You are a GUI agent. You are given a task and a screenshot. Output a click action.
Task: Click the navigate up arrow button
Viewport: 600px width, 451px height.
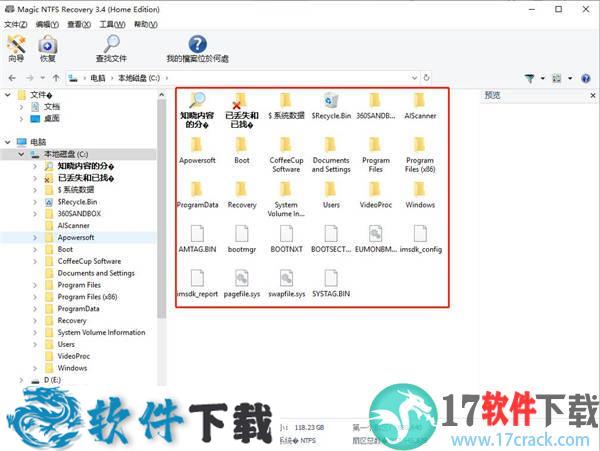pyautogui.click(x=55, y=78)
